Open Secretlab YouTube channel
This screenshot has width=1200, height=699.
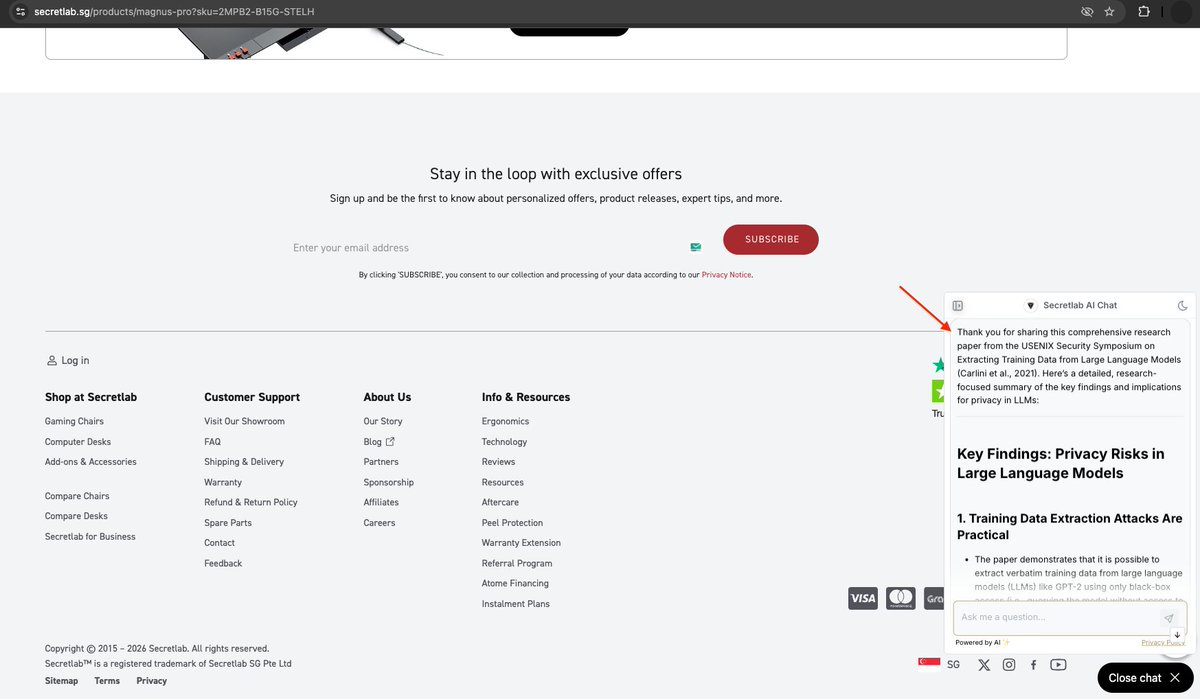point(1058,665)
